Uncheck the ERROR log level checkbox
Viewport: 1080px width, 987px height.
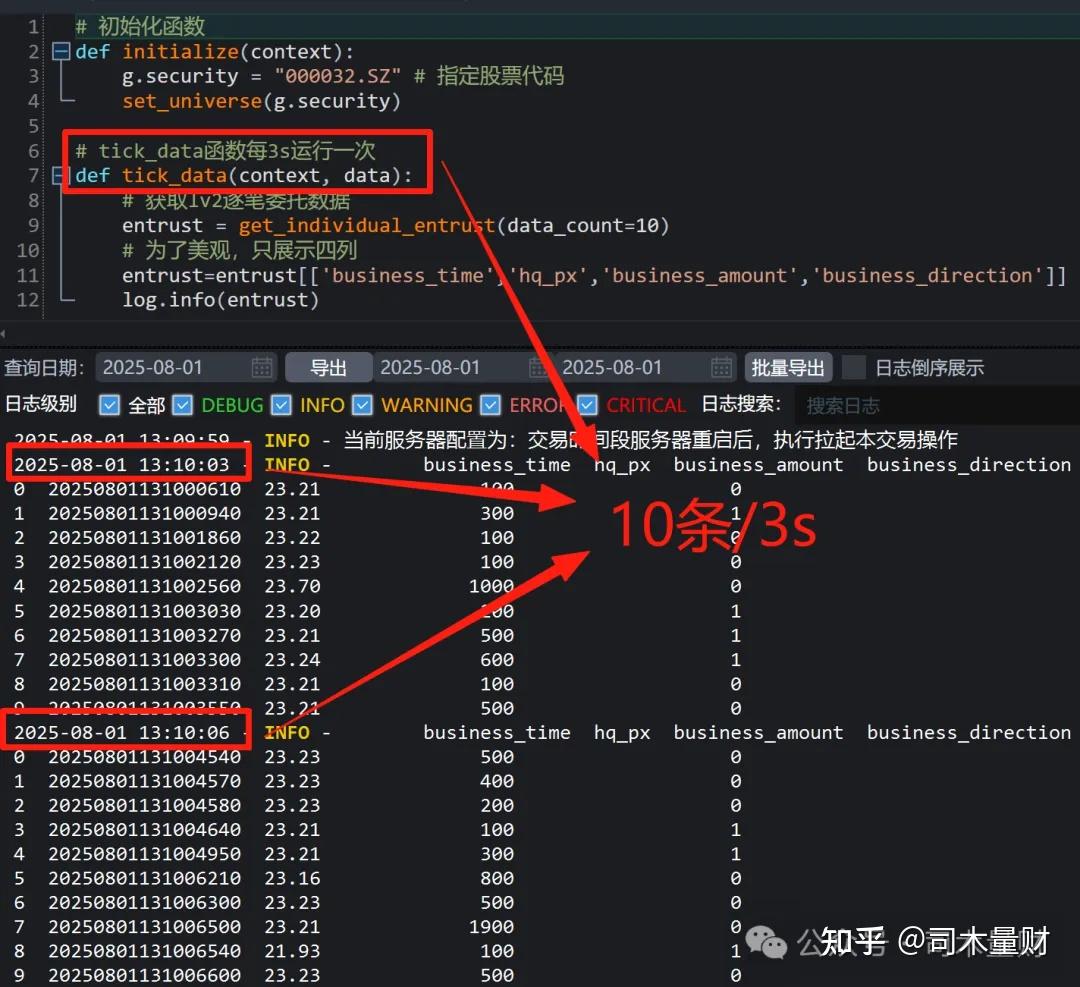[x=490, y=405]
